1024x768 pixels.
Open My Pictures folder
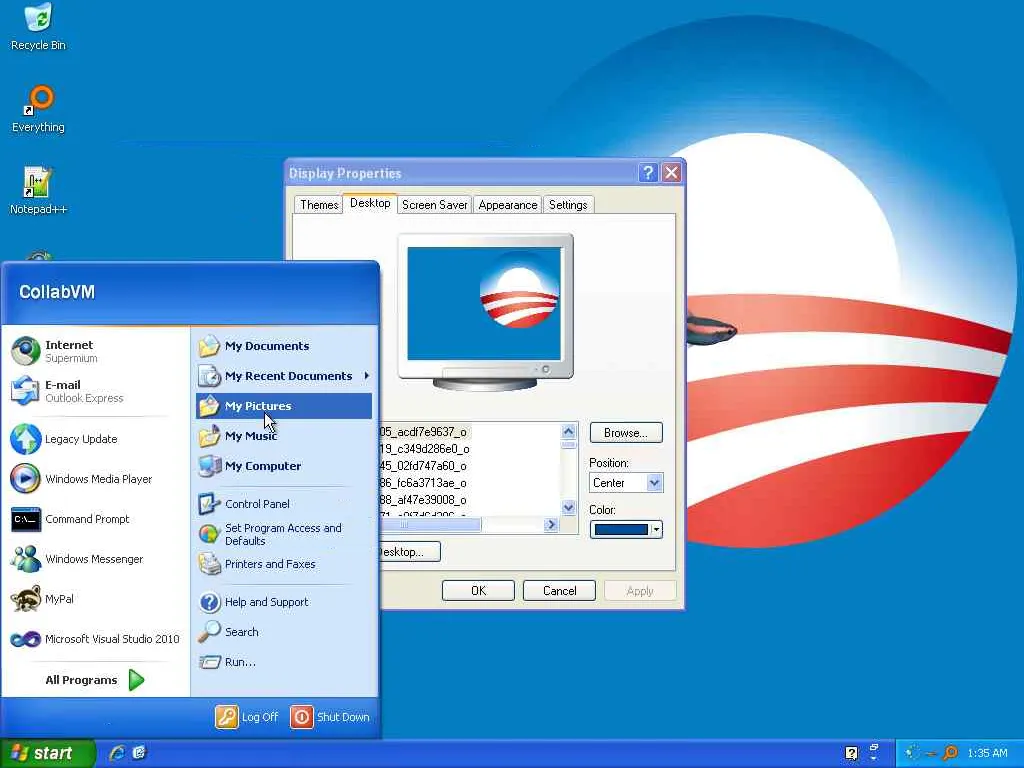click(284, 406)
